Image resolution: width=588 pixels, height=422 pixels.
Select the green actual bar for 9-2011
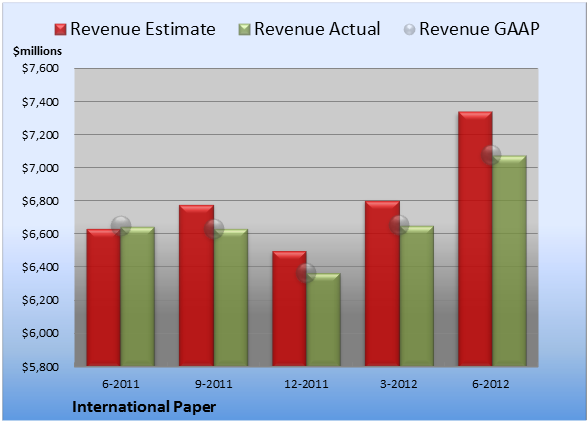tap(231, 297)
